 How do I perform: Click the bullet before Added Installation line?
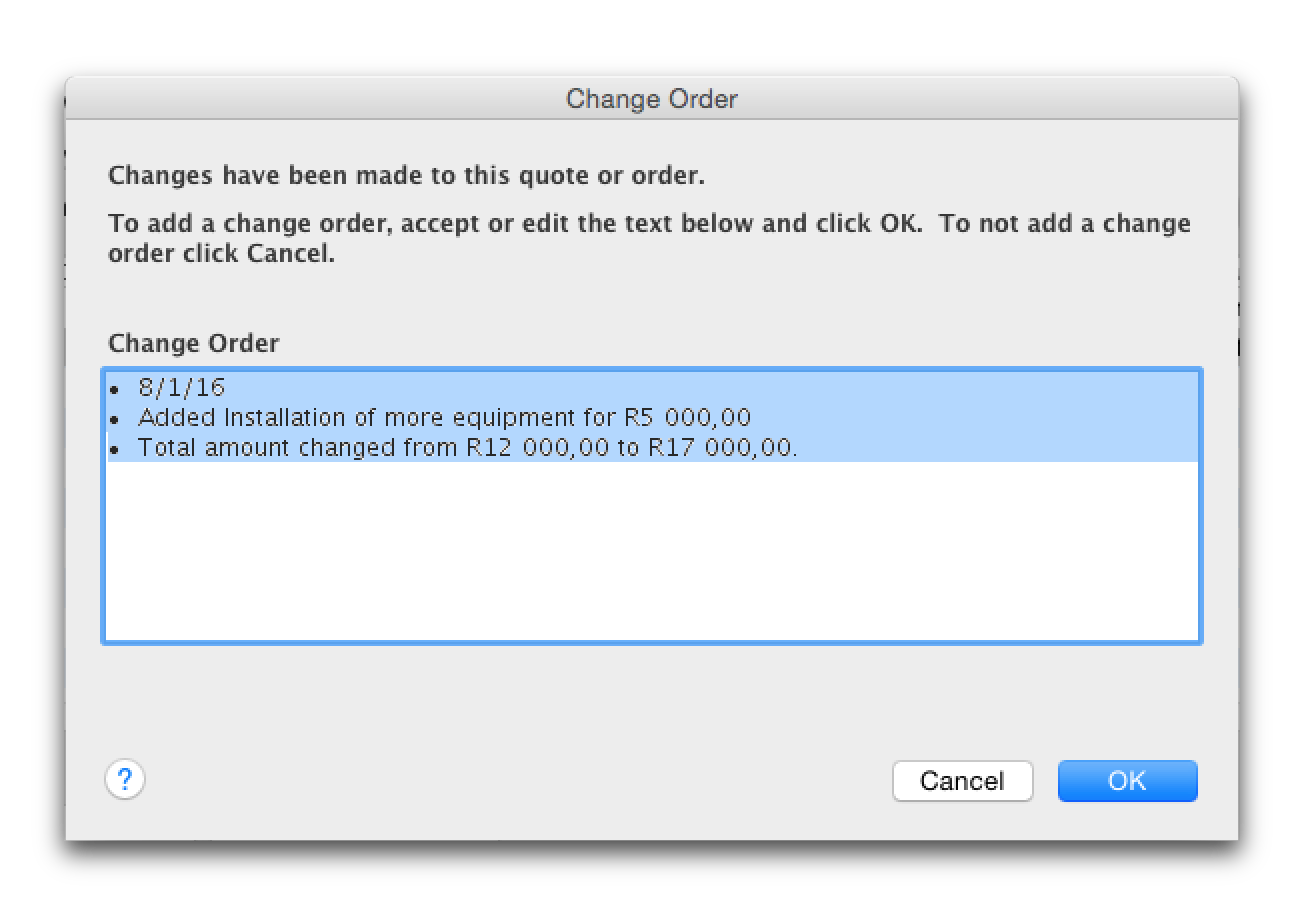[115, 419]
